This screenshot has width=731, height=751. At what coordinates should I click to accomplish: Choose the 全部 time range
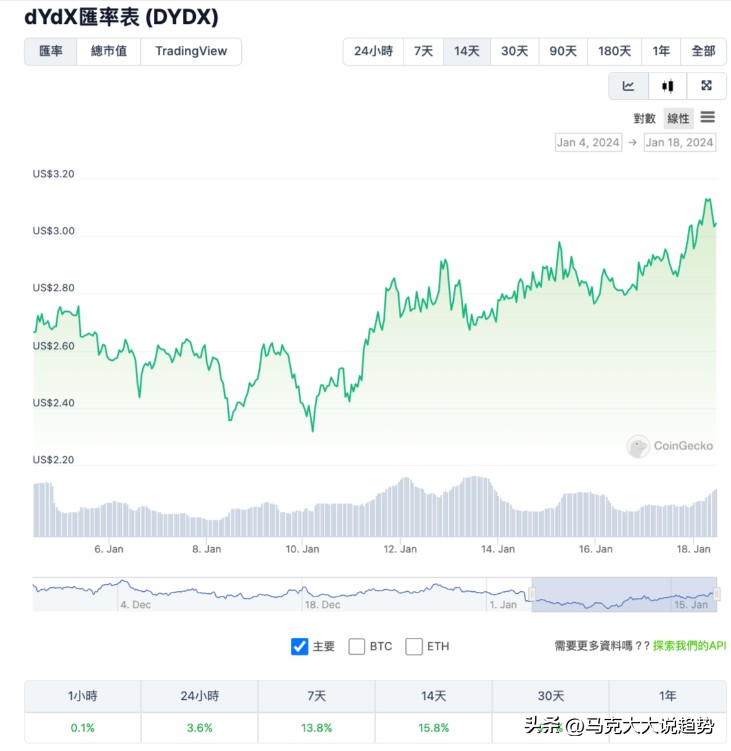pos(703,51)
